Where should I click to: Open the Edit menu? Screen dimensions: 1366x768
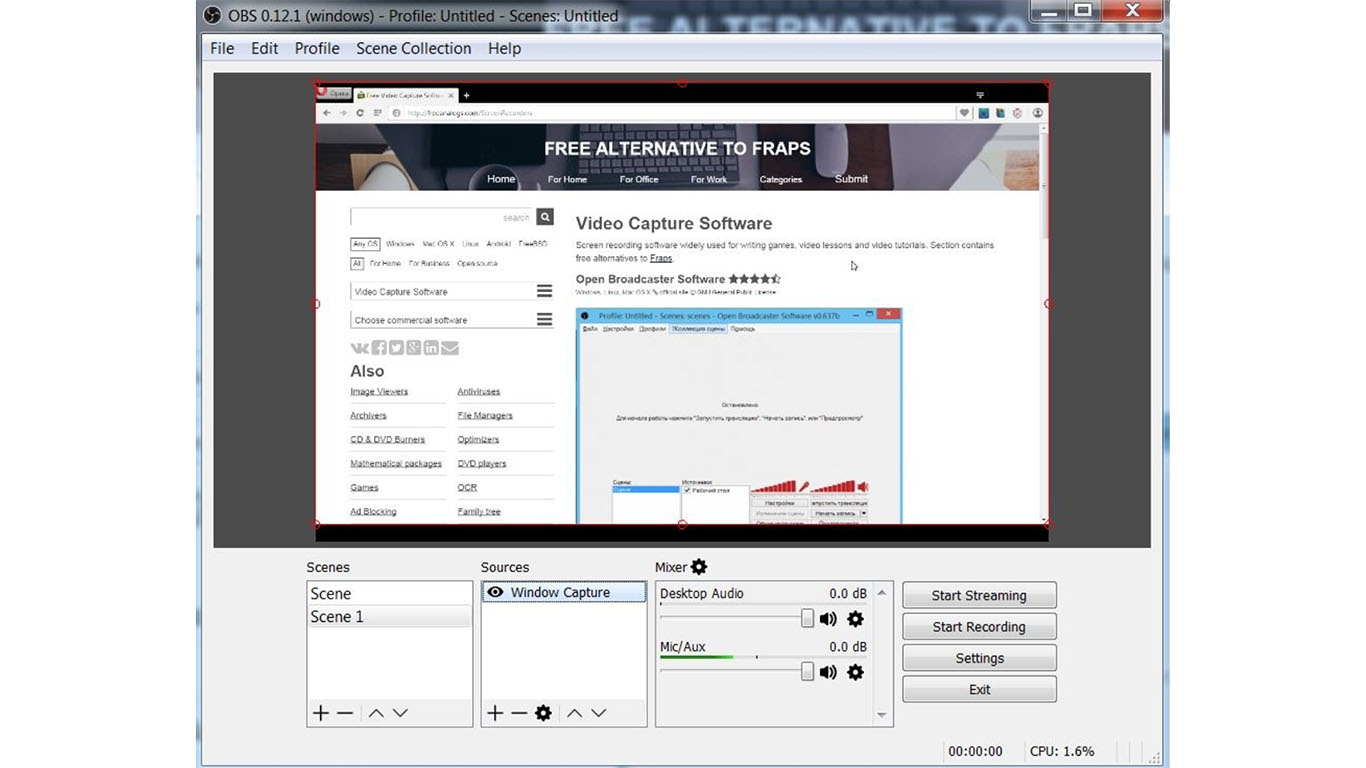click(264, 48)
